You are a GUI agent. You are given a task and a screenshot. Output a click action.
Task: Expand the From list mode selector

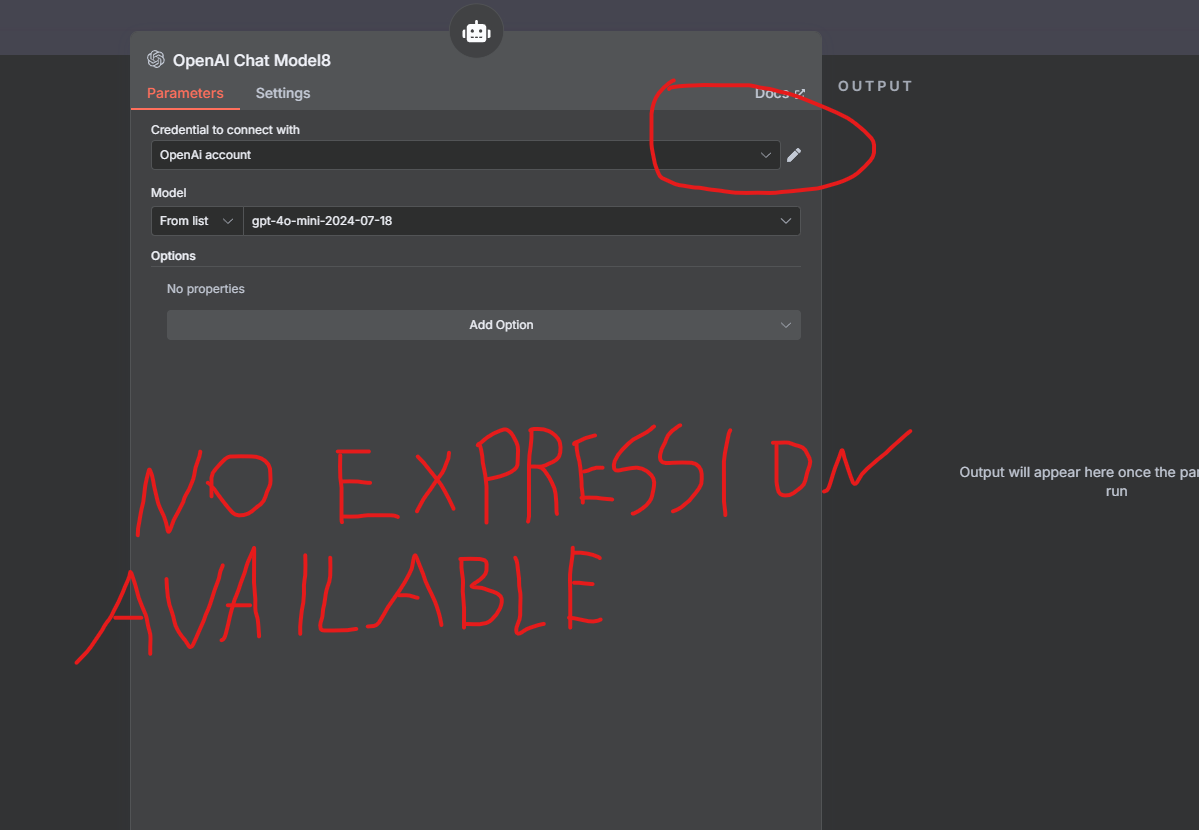(197, 221)
